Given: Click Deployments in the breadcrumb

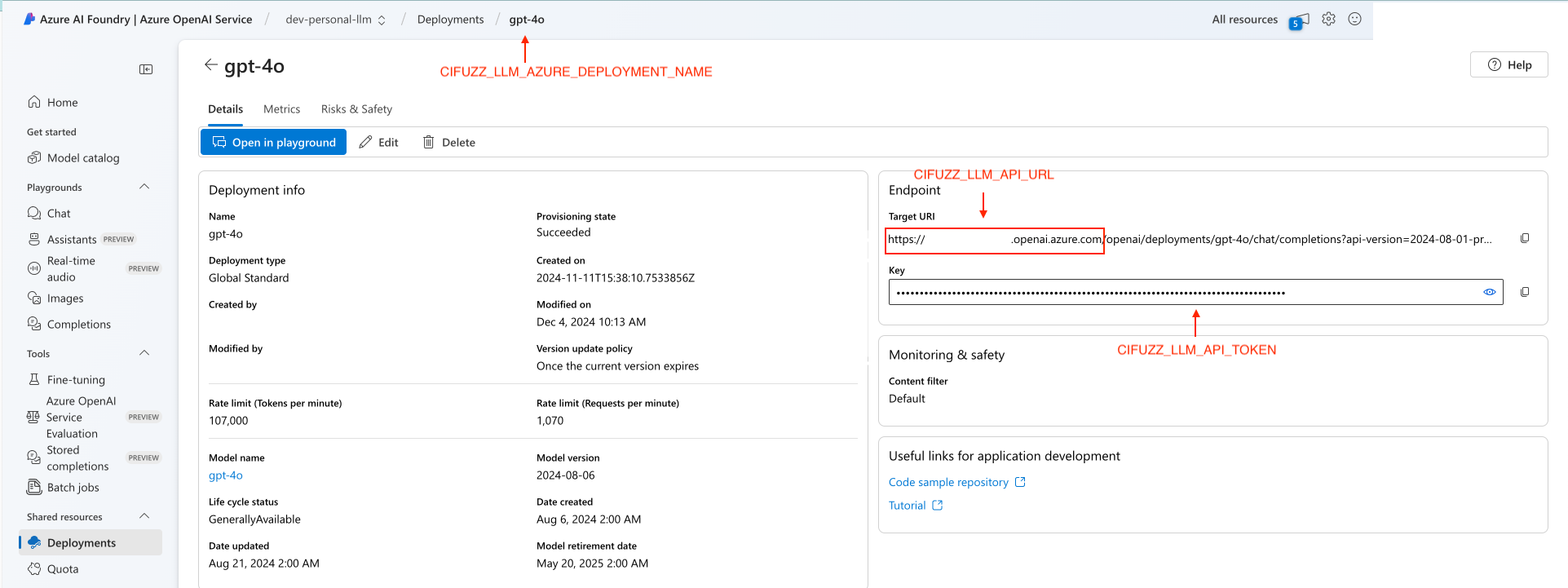Looking at the screenshot, I should 450,20.
